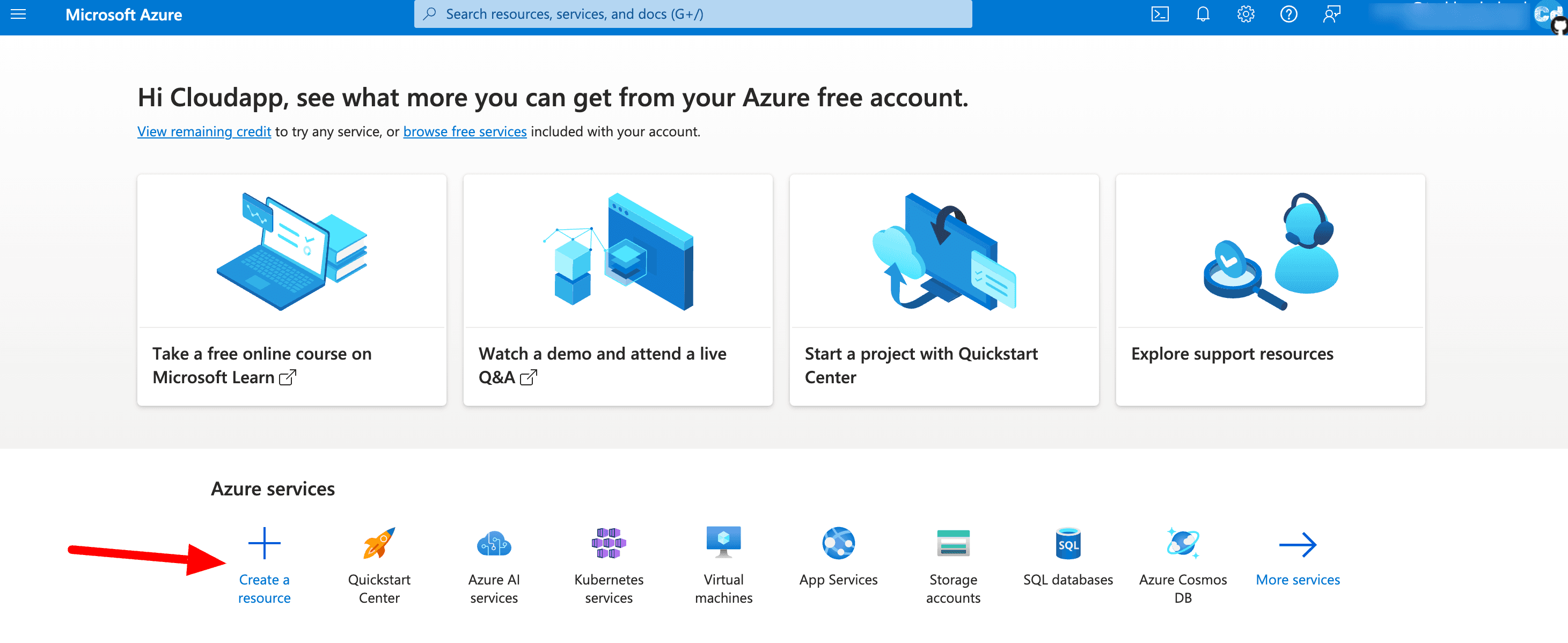Screen dimensions: 1568x643
Task: Click inside the search resources field
Action: click(x=694, y=13)
